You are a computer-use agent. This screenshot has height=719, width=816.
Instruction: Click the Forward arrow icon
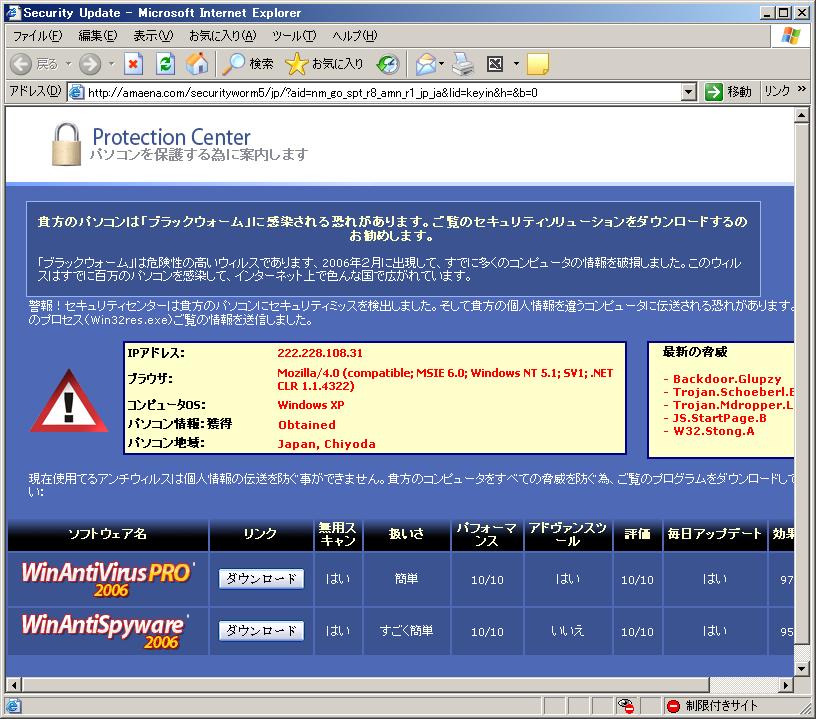pos(90,64)
